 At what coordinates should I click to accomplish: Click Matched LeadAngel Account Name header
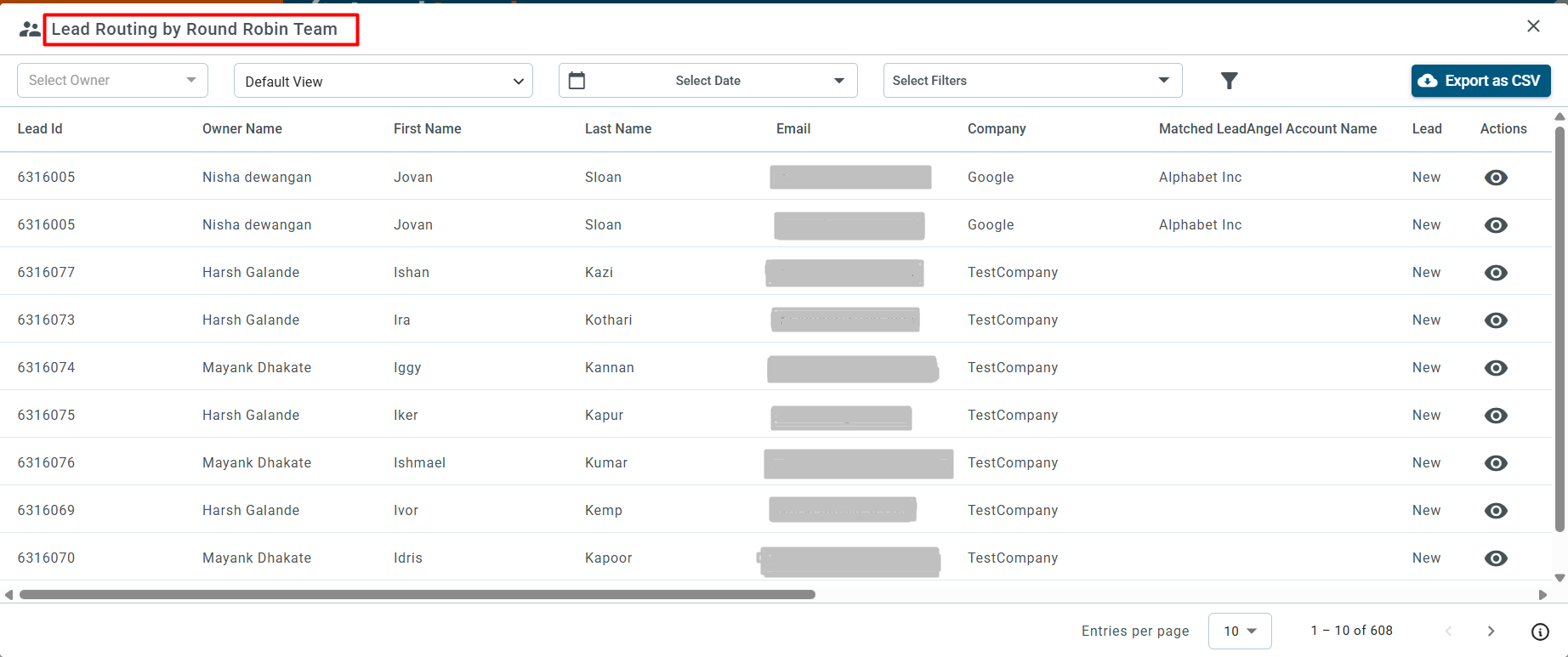[1268, 129]
